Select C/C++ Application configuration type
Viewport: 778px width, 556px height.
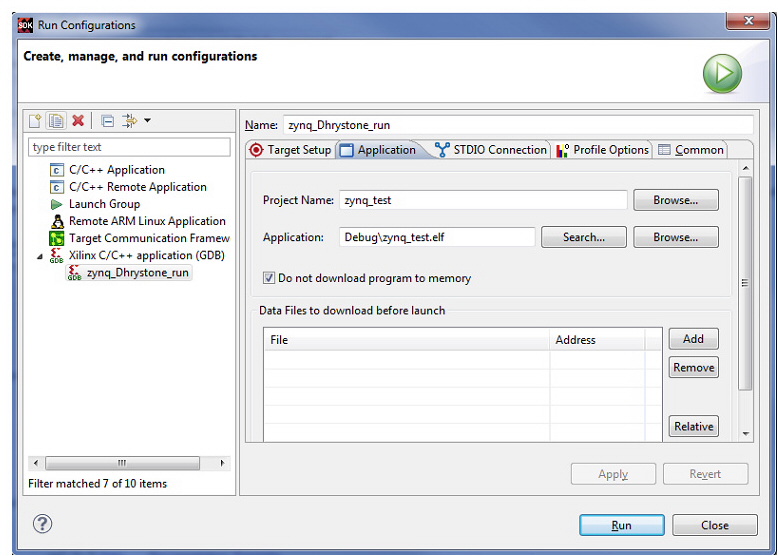(117, 170)
